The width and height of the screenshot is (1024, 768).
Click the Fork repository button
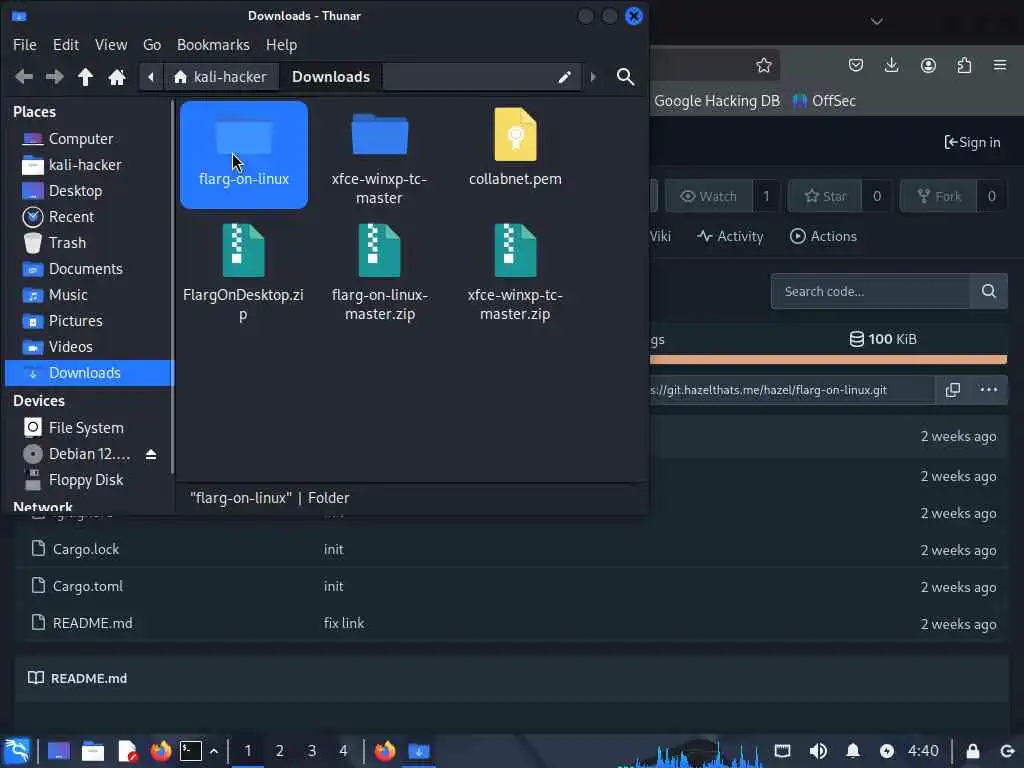click(938, 197)
